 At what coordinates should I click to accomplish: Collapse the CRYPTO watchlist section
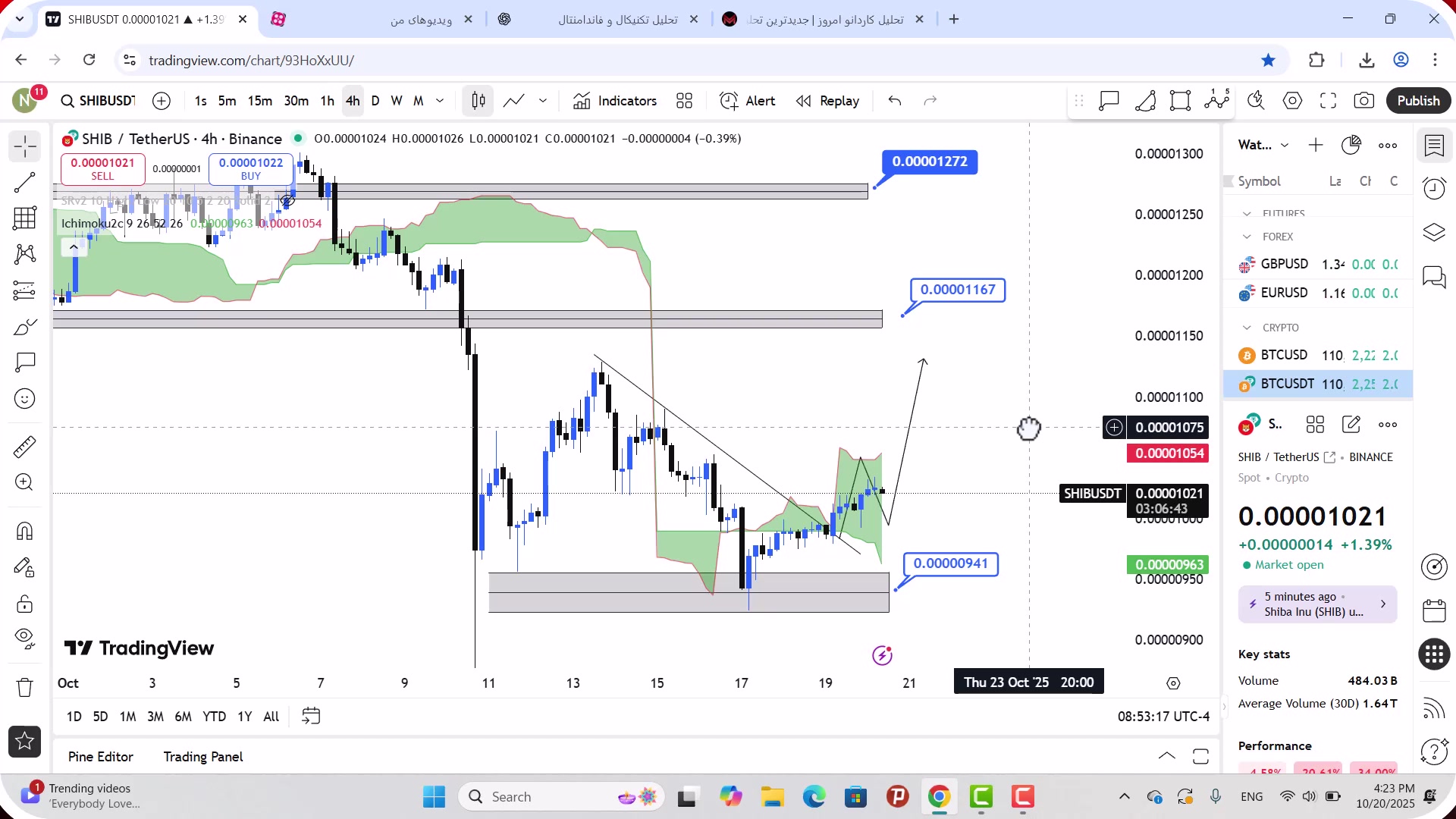1247,328
